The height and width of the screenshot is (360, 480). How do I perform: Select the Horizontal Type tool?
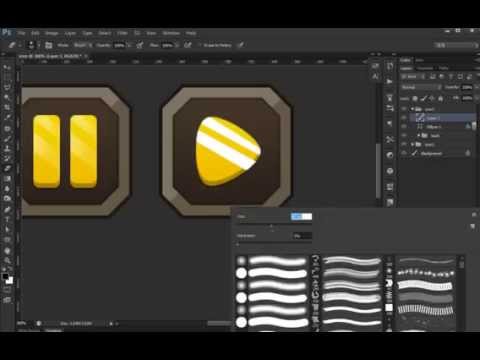click(7, 219)
